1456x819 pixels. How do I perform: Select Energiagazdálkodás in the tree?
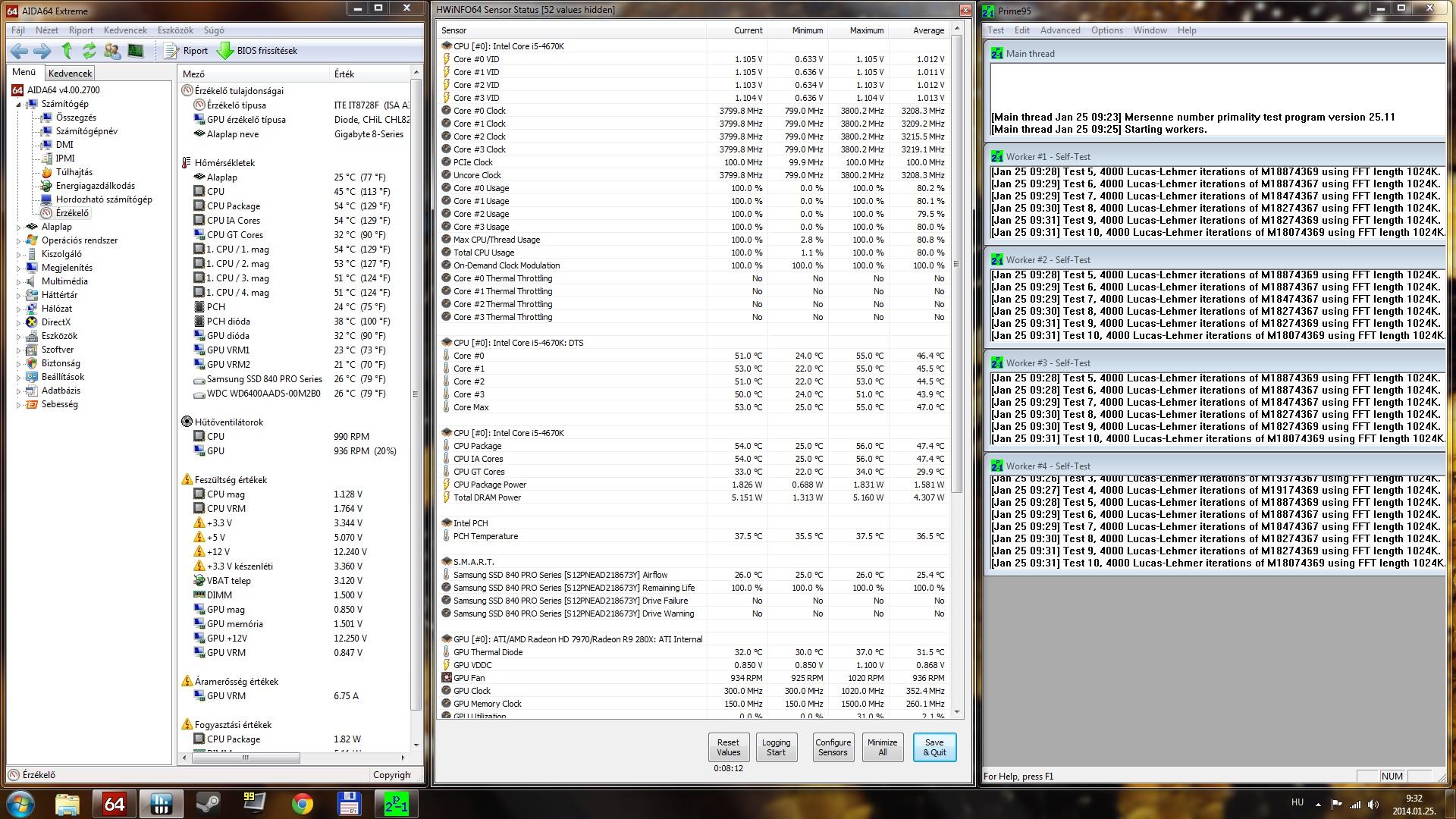click(96, 186)
